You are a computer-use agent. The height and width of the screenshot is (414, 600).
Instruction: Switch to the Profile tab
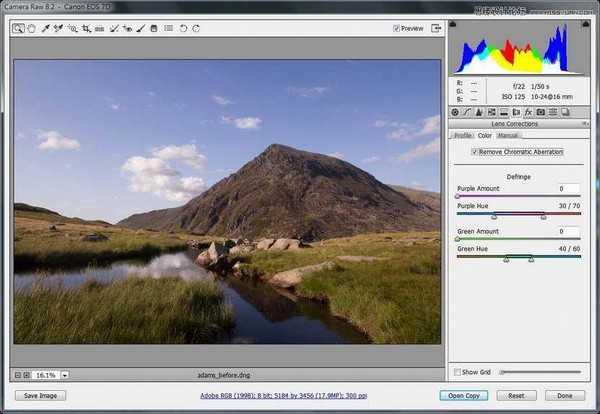(x=462, y=135)
